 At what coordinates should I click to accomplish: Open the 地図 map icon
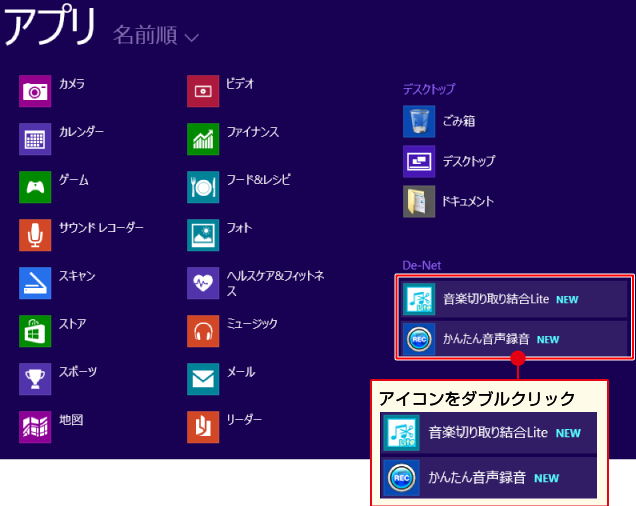[x=35, y=427]
